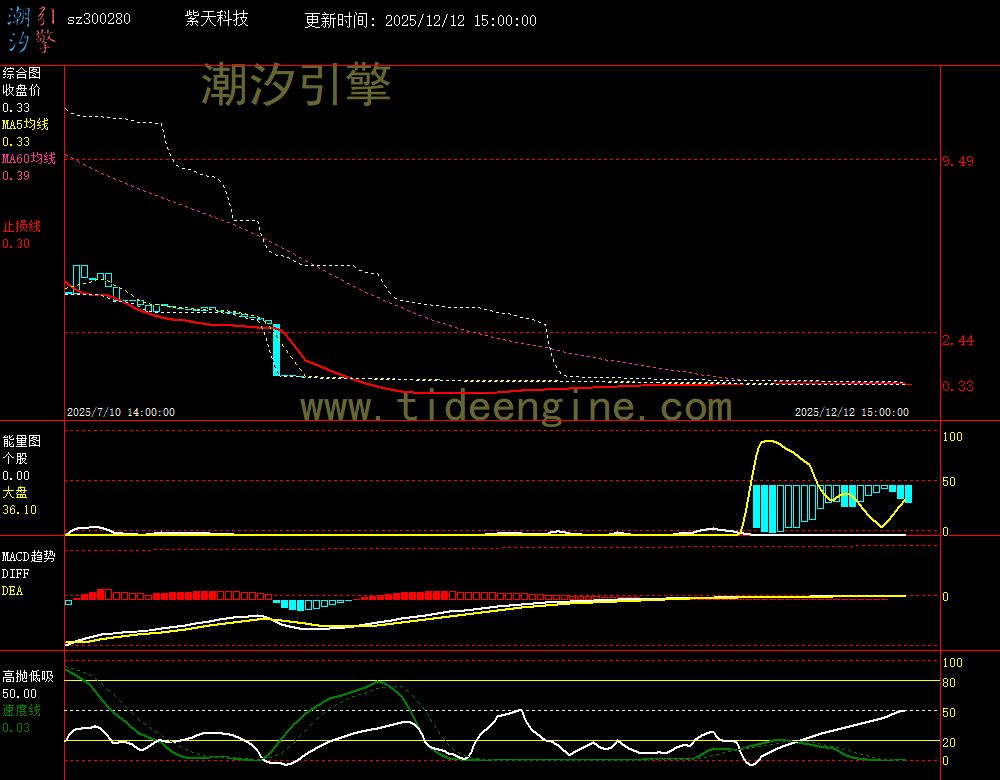Image resolution: width=1000 pixels, height=780 pixels.
Task: Click the 更新时间 timestamp in header
Action: point(420,21)
